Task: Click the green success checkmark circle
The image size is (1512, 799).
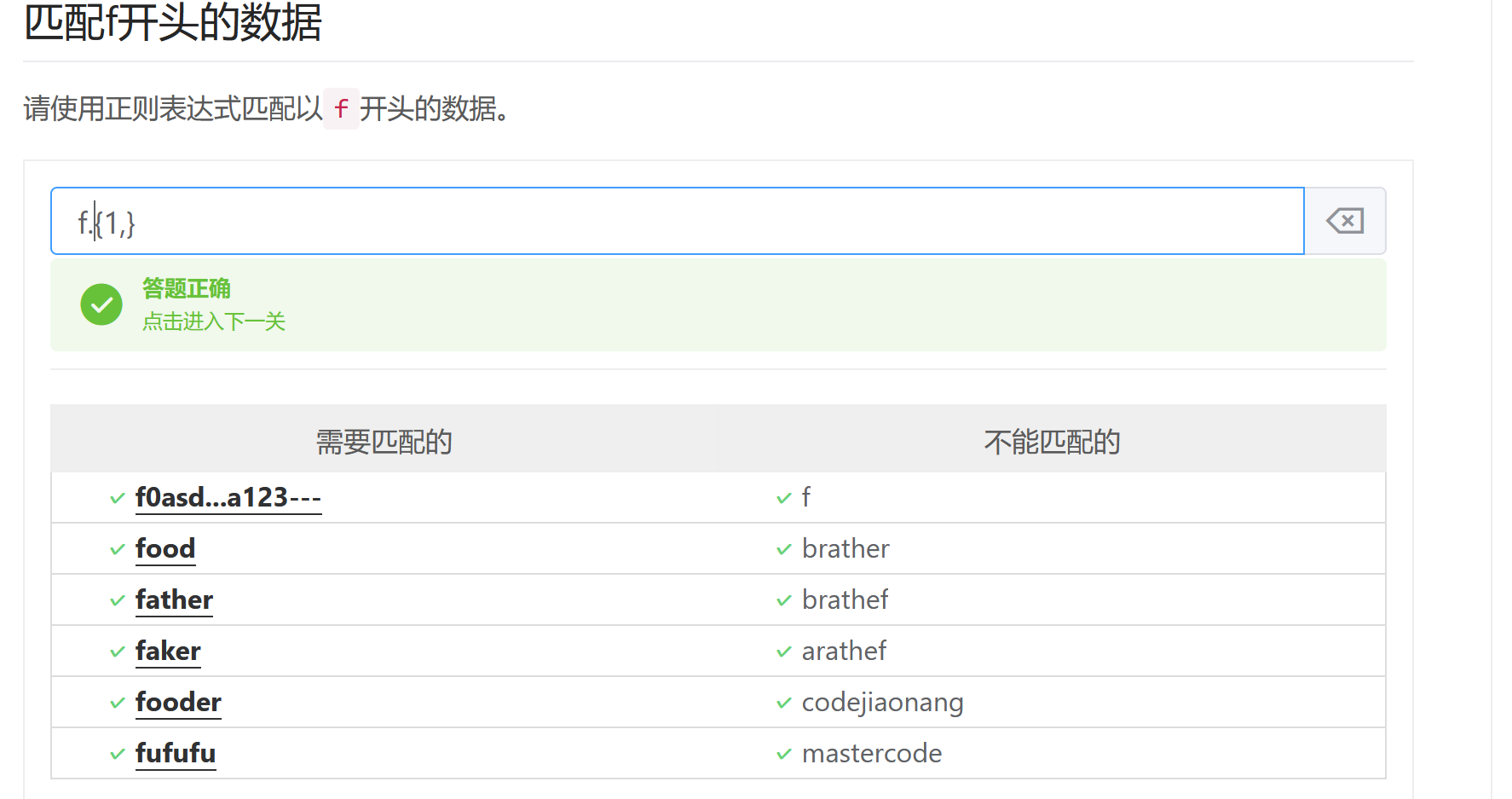Action: click(101, 304)
